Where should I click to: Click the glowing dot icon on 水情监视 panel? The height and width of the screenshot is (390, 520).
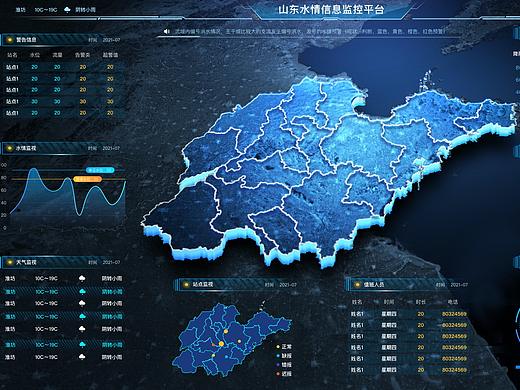[x=10, y=148]
